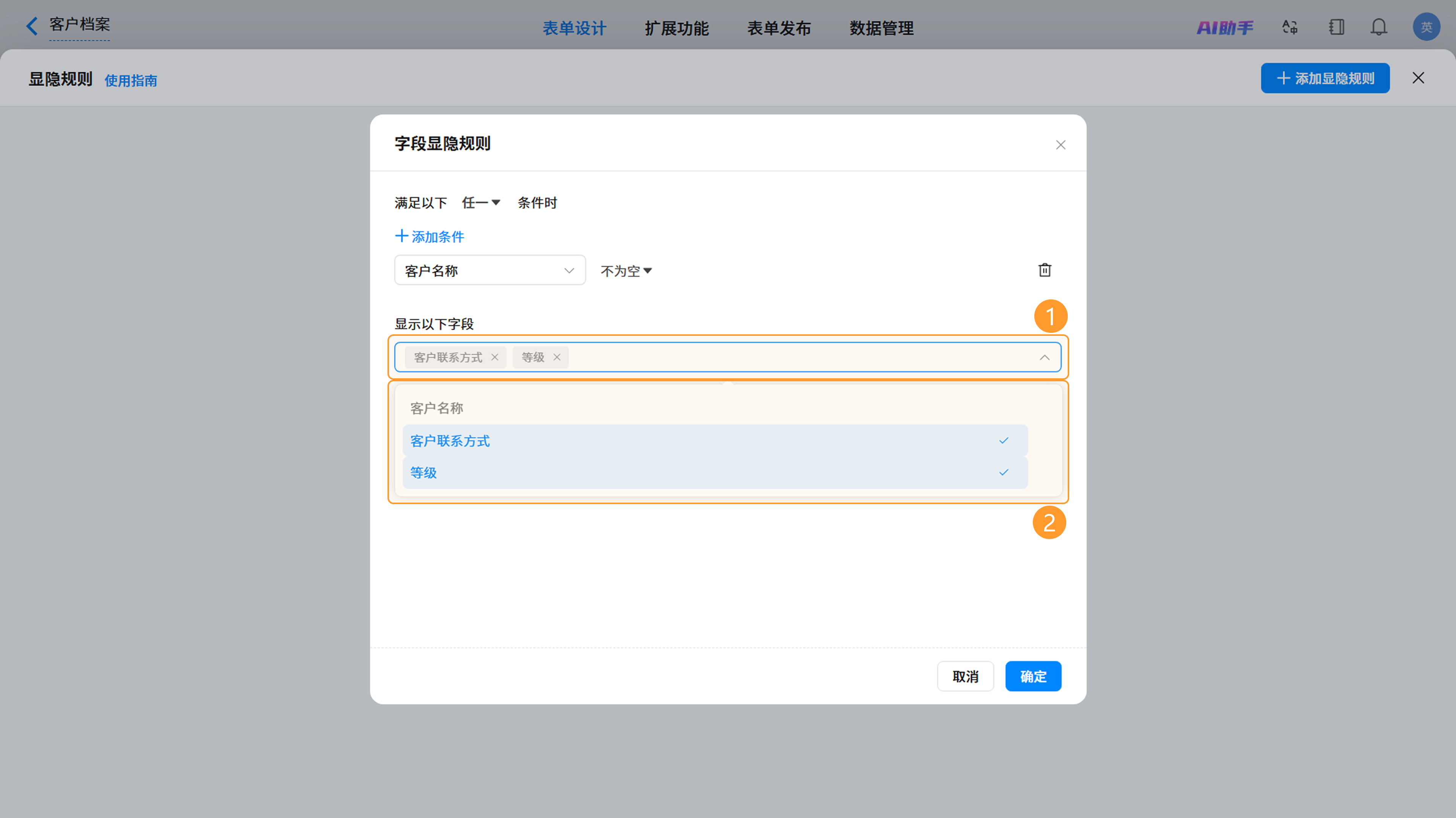Screen dimensions: 1456x818
Task: Open the user avatar menu
Action: [x=1426, y=27]
